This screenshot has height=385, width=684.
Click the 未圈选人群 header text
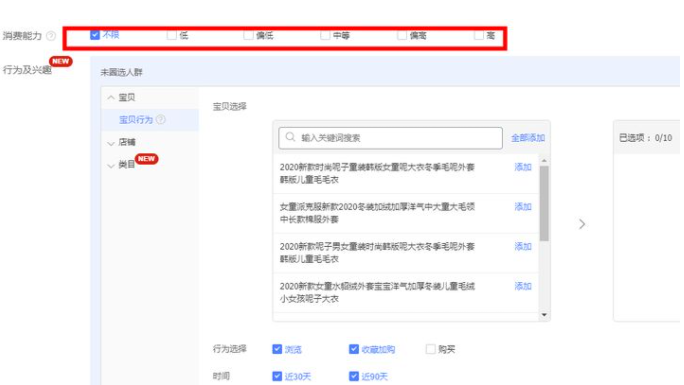click(121, 72)
